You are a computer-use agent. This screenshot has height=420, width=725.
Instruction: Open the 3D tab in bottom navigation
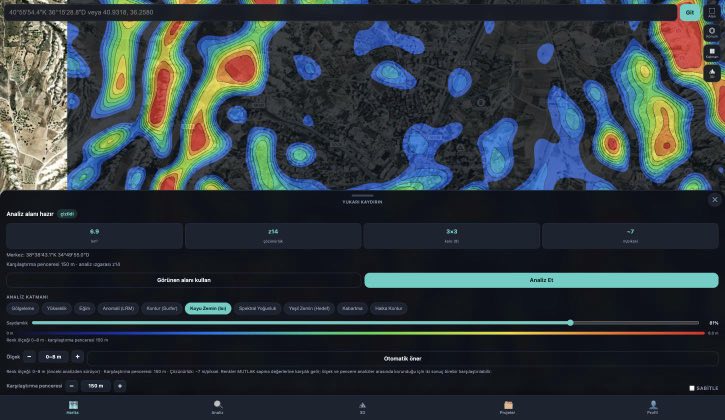[x=362, y=408]
